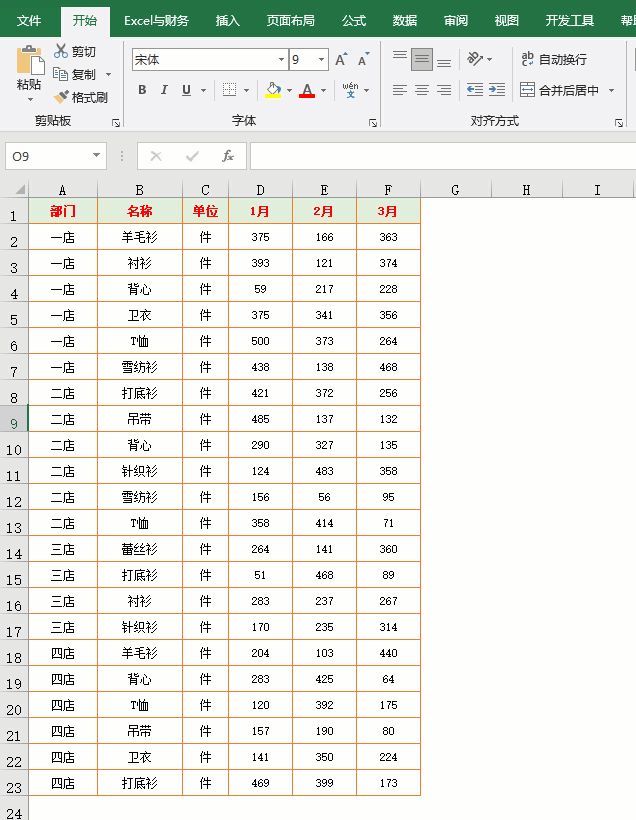Viewport: 636px width, 820px height.
Task: Toggle middle vertical alignment
Action: click(422, 59)
